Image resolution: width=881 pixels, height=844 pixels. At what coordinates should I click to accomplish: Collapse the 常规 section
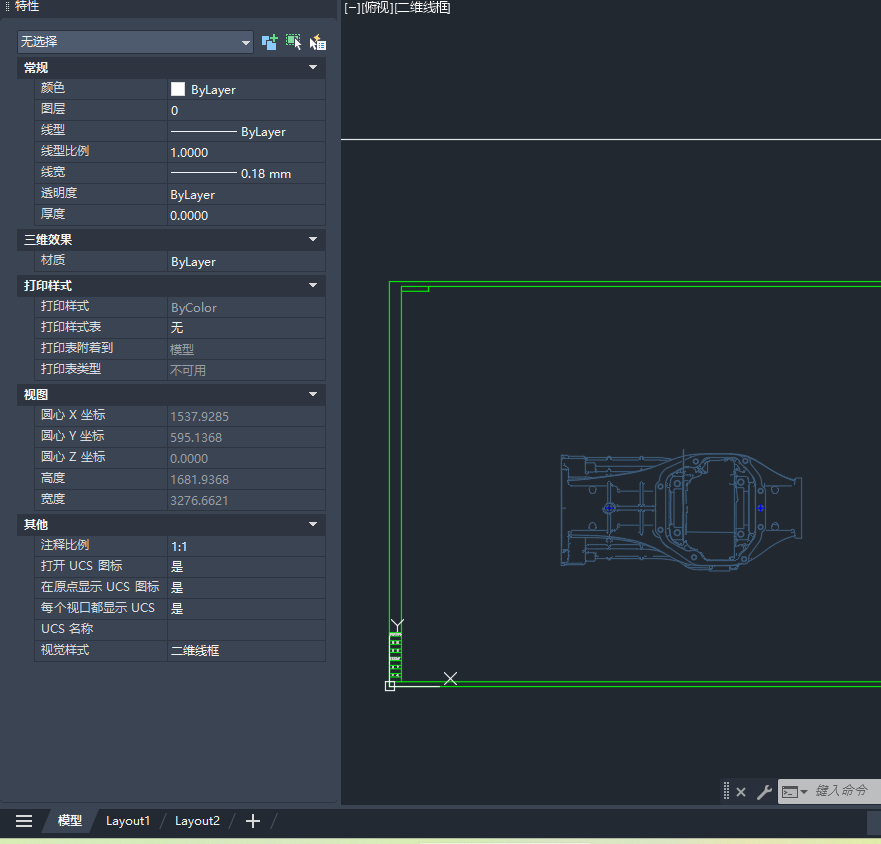(x=313, y=67)
